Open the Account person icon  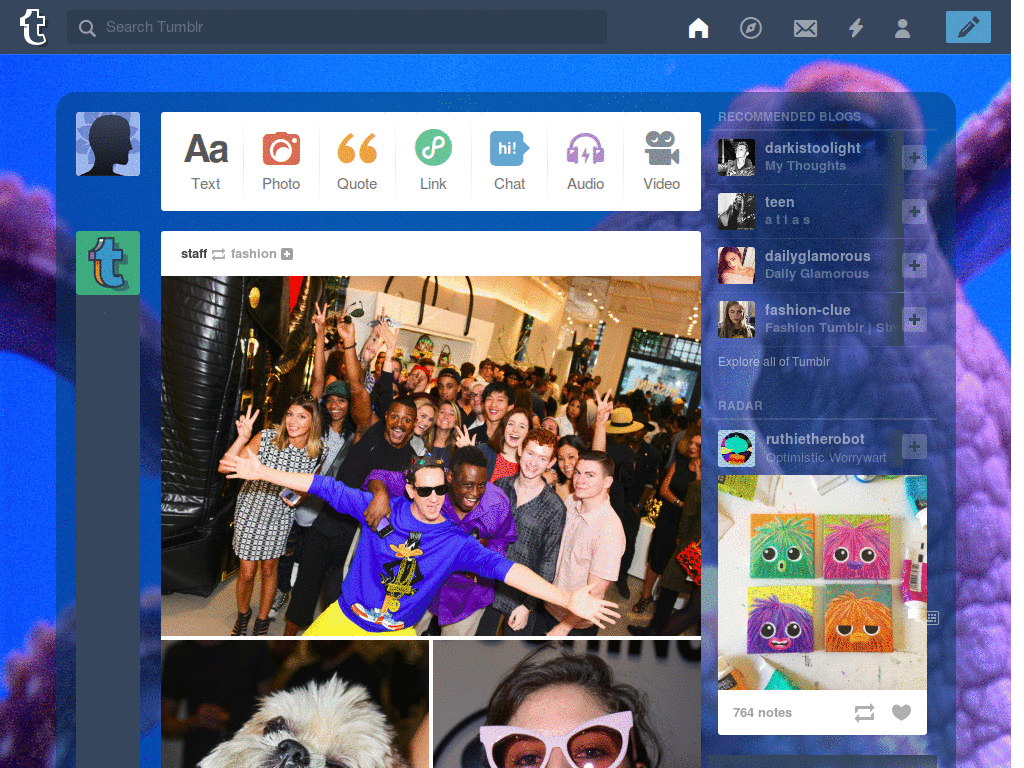pos(903,28)
